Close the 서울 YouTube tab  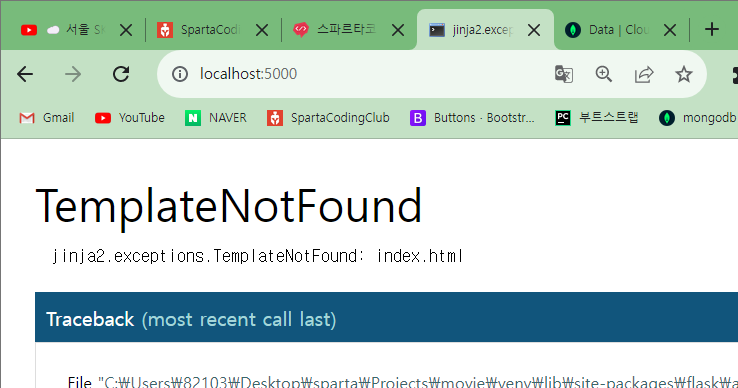point(126,30)
